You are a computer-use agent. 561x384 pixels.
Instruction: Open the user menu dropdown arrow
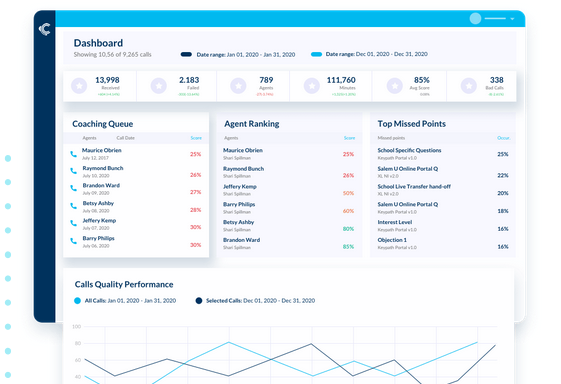[x=512, y=19]
